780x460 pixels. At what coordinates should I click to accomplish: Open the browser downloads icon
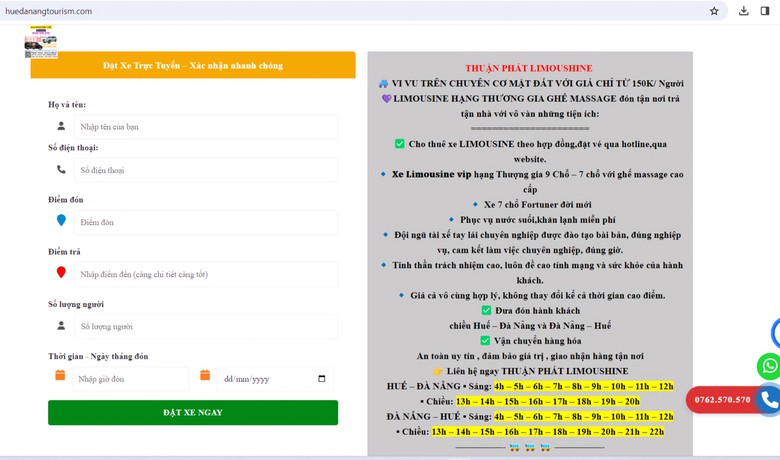pyautogui.click(x=743, y=11)
